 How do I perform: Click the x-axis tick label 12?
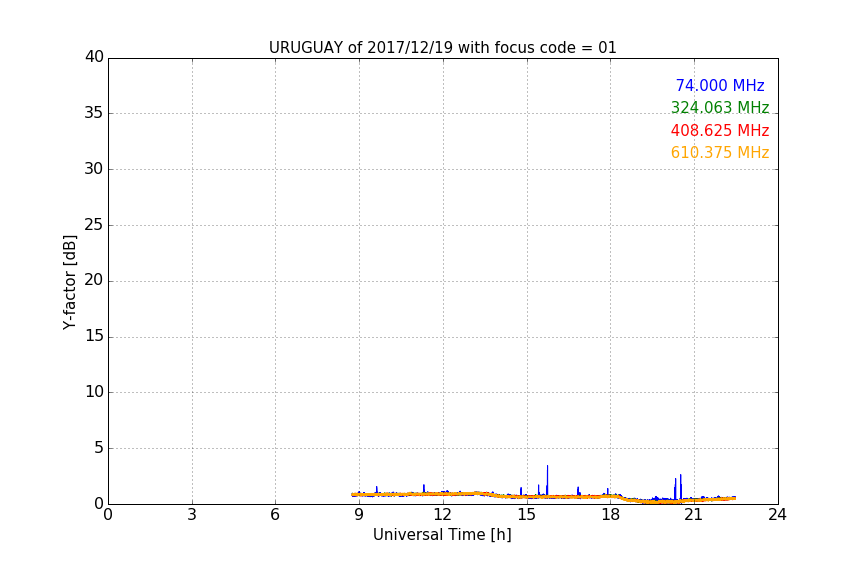[x=443, y=515]
